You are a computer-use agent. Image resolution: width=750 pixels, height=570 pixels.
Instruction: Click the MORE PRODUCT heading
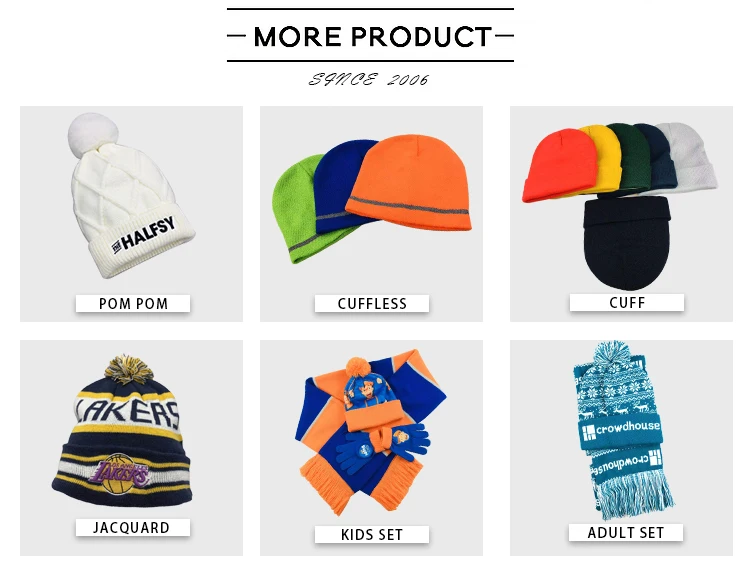373,36
